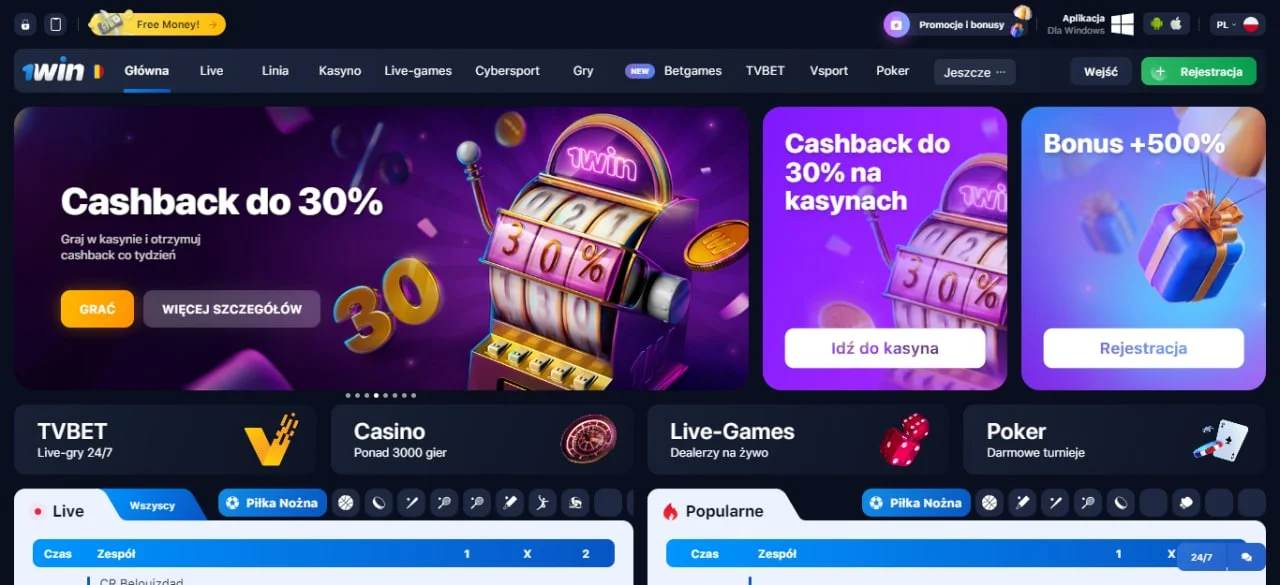The image size is (1280, 585).
Task: Select Piłka Nożna filter in Popularne section
Action: pos(916,503)
